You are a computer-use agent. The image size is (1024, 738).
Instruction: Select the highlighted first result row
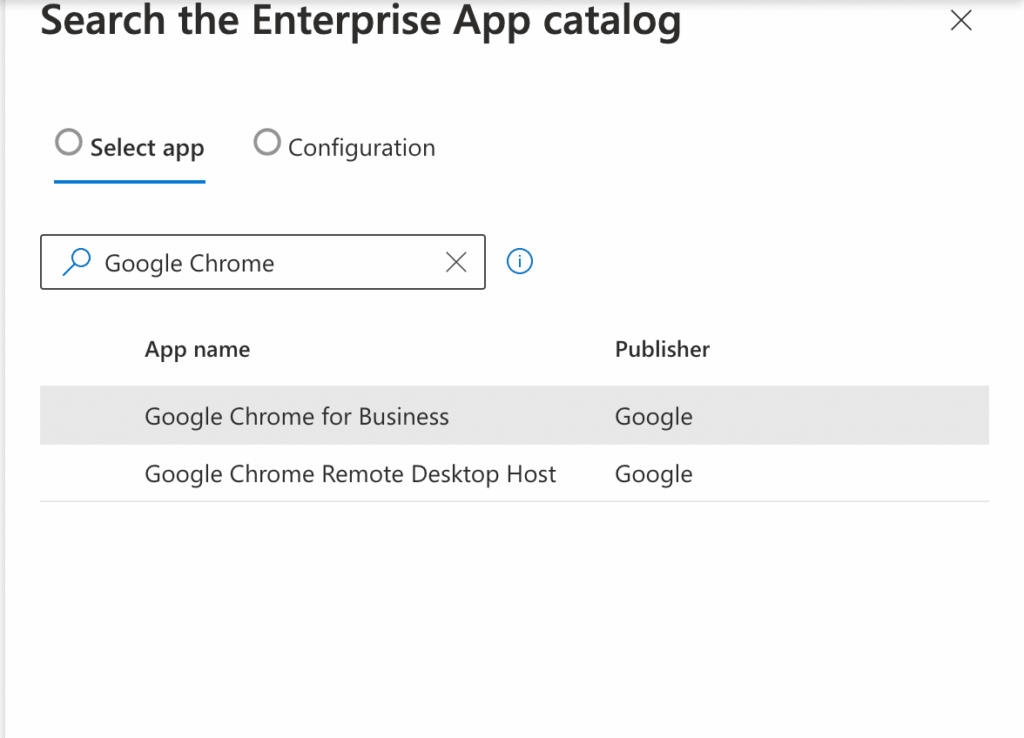[x=513, y=415]
